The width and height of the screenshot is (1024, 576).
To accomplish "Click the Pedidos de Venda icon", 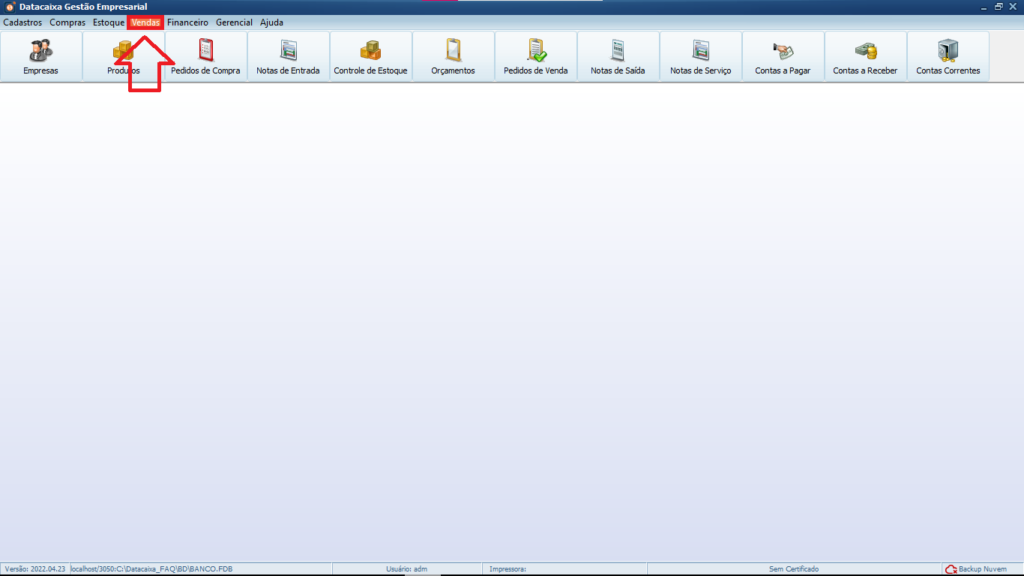I will tap(535, 56).
